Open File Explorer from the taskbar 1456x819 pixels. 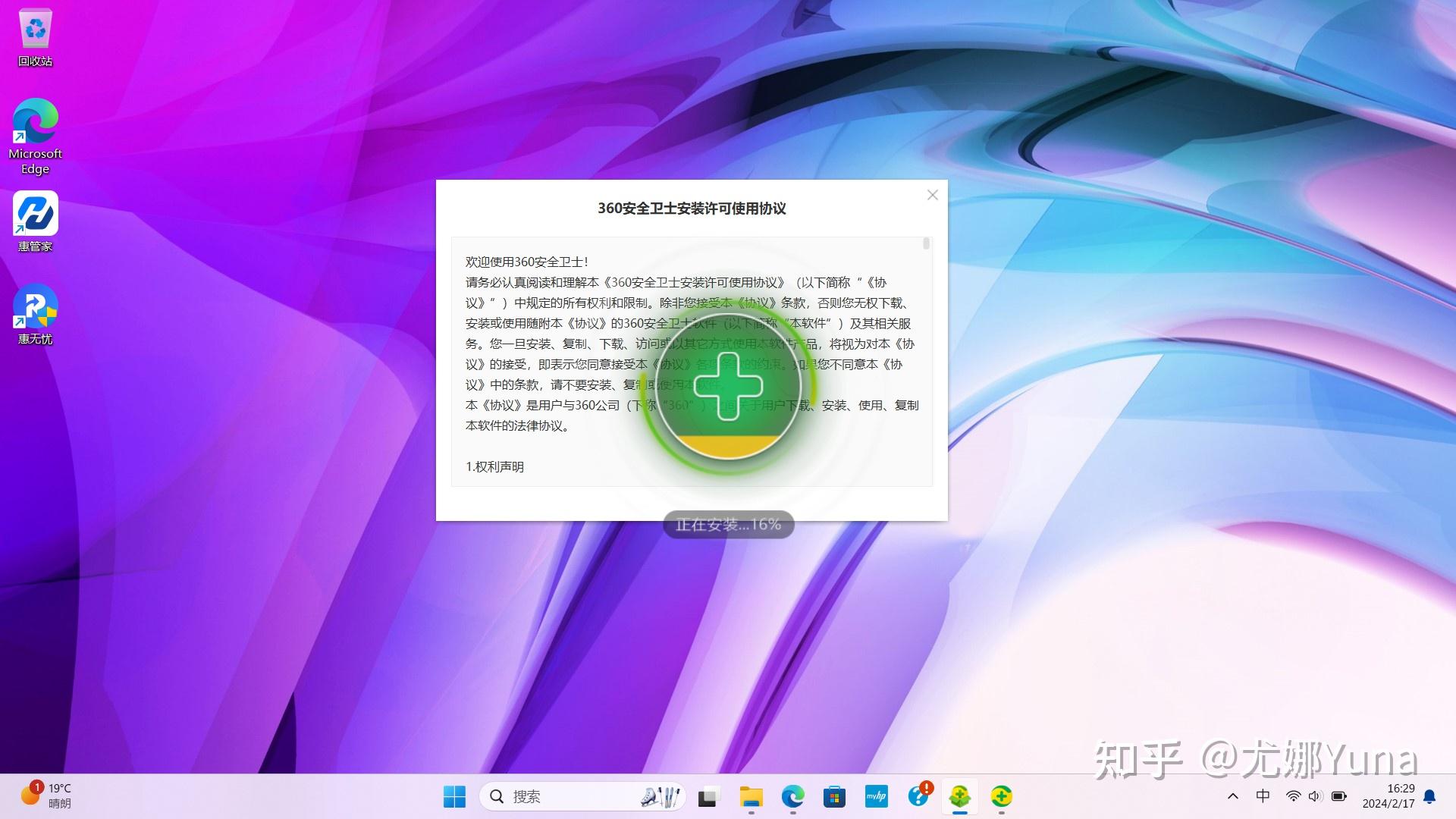pos(751,796)
